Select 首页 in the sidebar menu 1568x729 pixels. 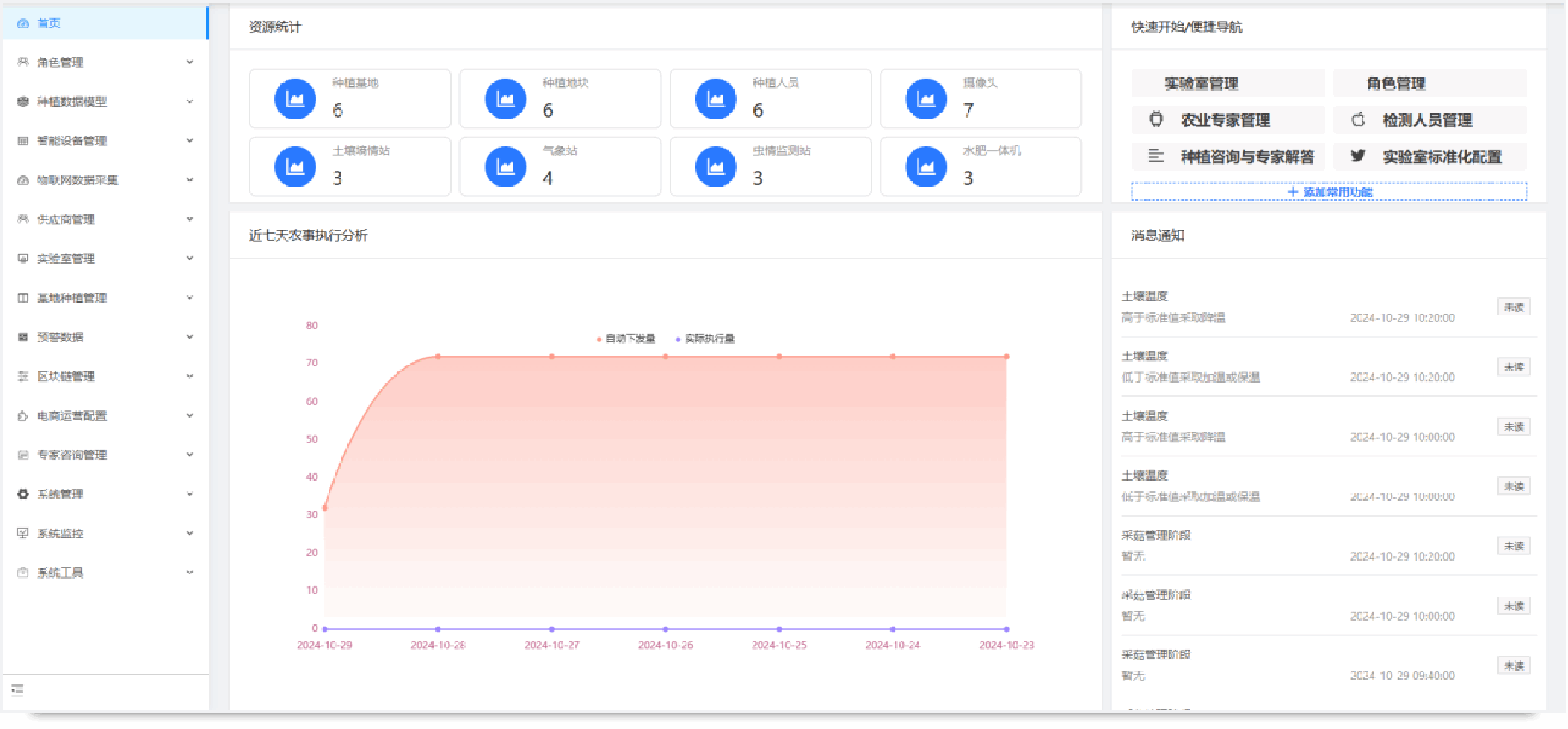[49, 23]
